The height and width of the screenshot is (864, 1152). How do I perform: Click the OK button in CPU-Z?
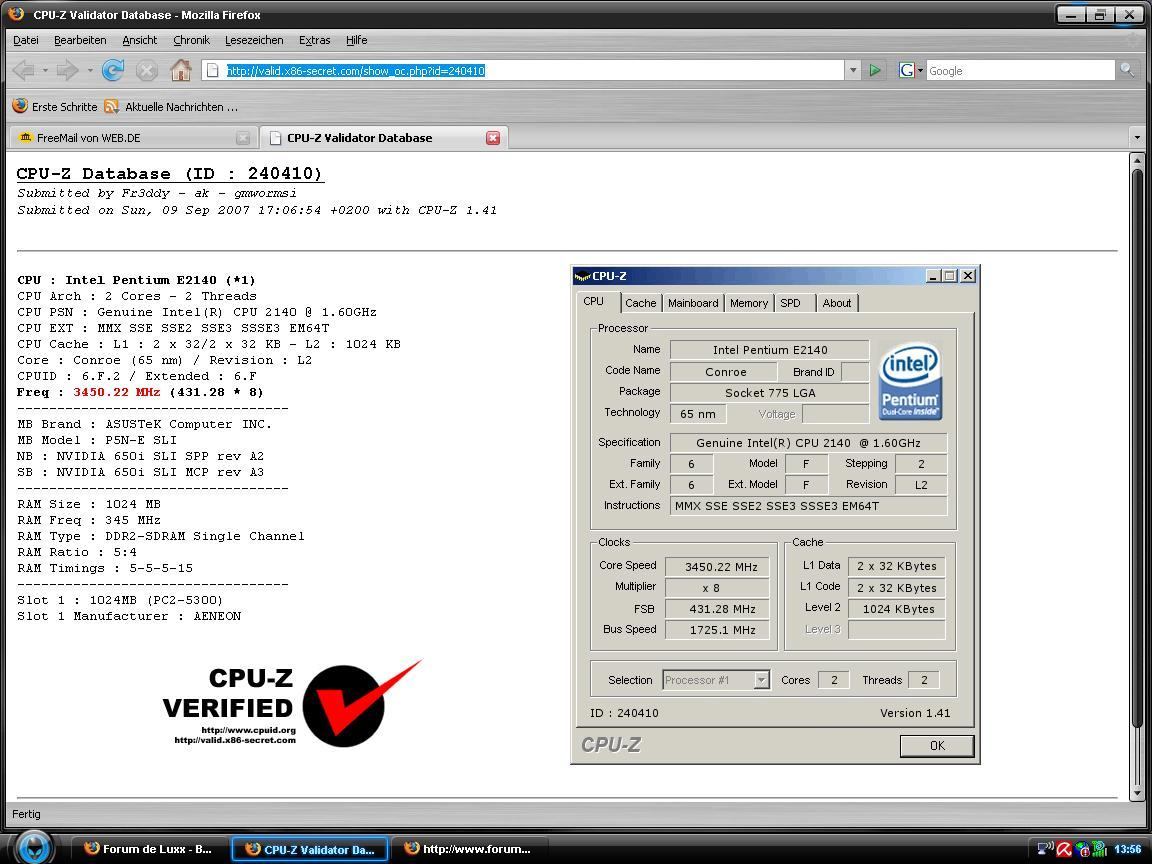937,746
